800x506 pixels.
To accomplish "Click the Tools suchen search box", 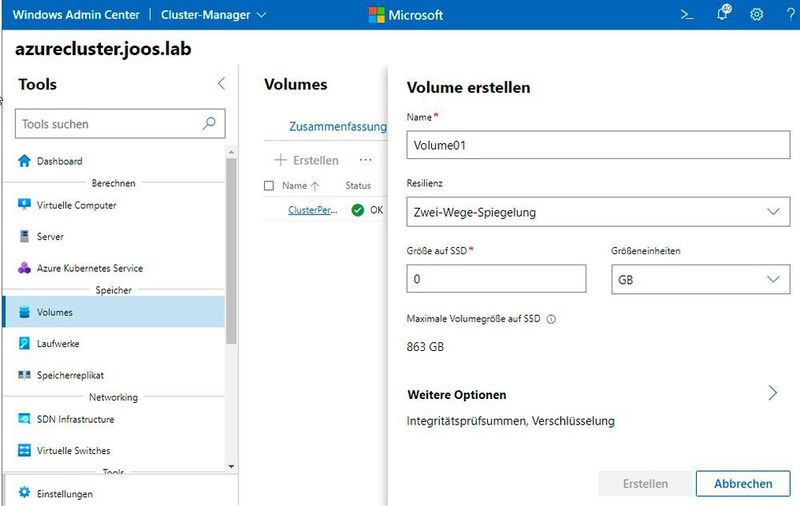I will point(120,123).
